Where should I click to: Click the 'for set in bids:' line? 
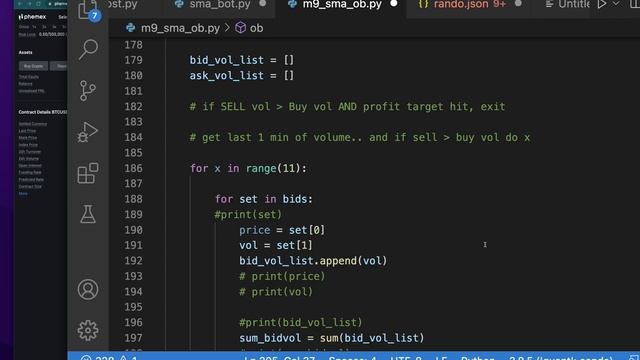(x=264, y=199)
